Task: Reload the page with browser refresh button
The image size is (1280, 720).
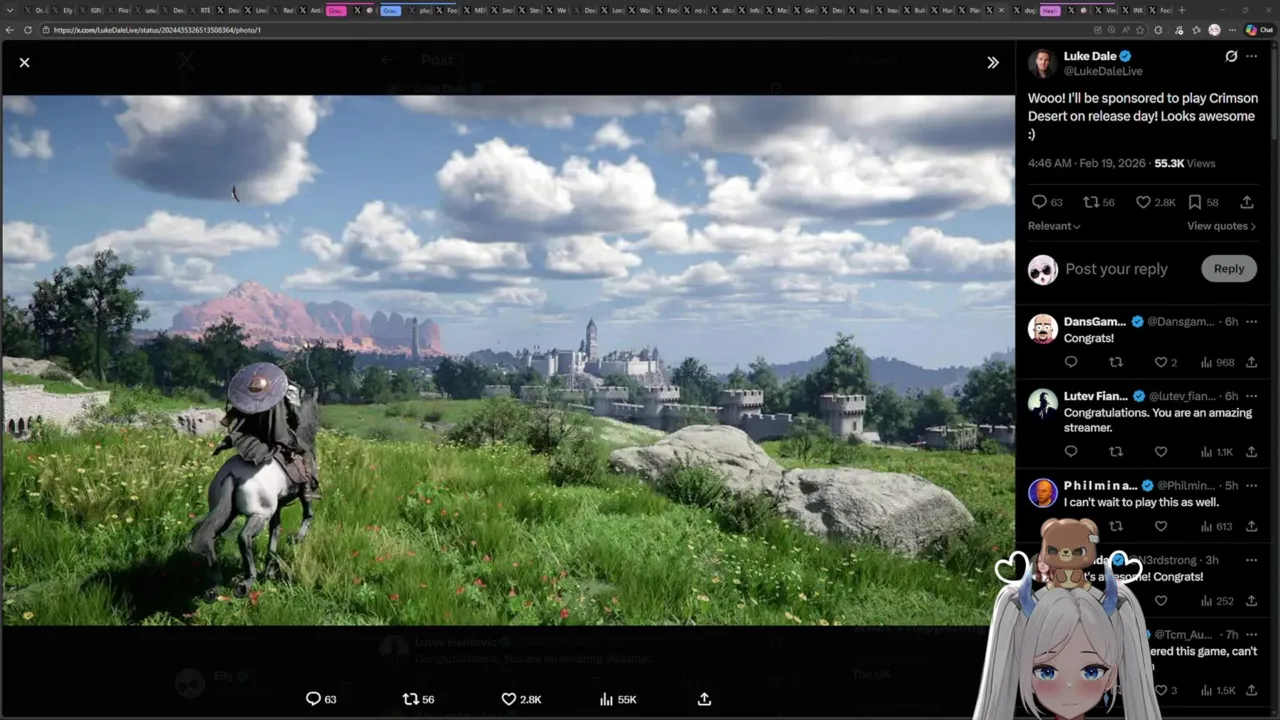Action: click(x=28, y=30)
